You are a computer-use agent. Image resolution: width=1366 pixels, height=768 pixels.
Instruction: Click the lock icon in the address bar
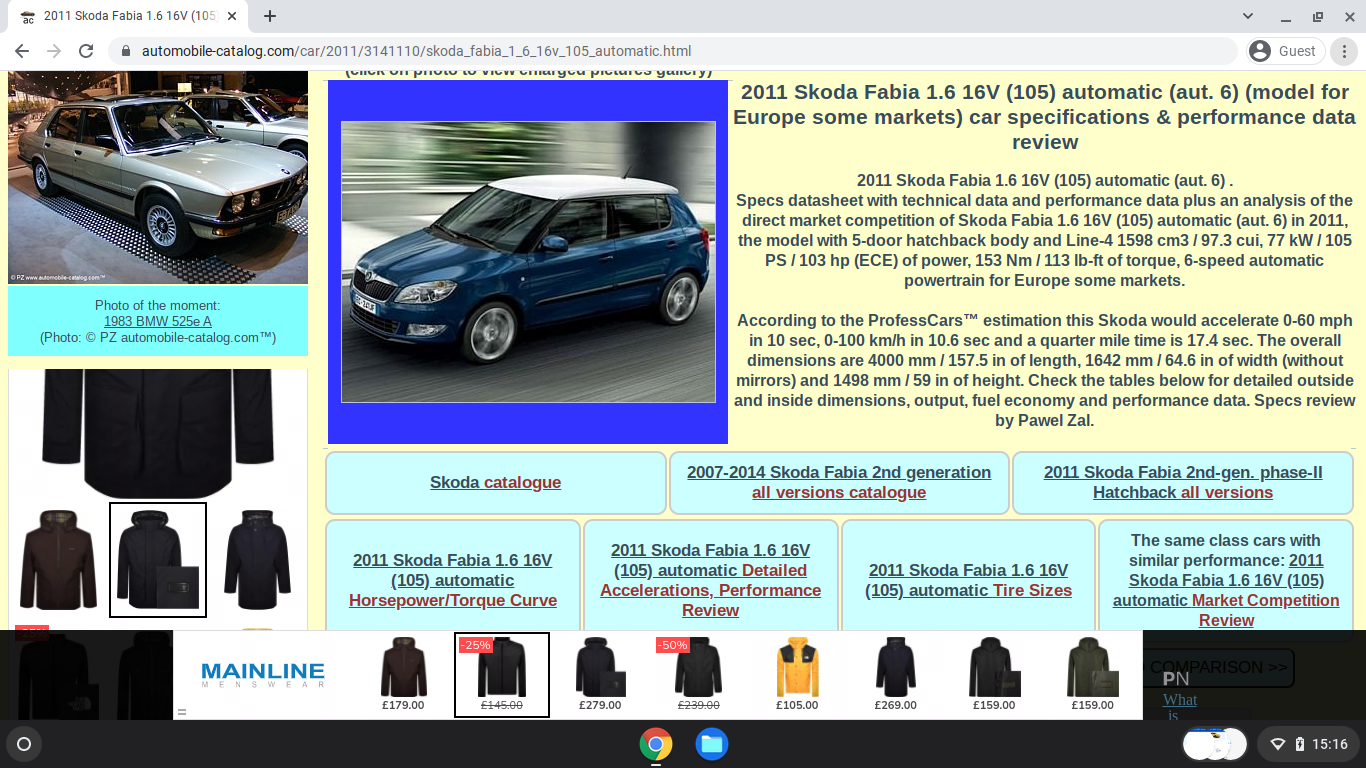click(x=126, y=51)
